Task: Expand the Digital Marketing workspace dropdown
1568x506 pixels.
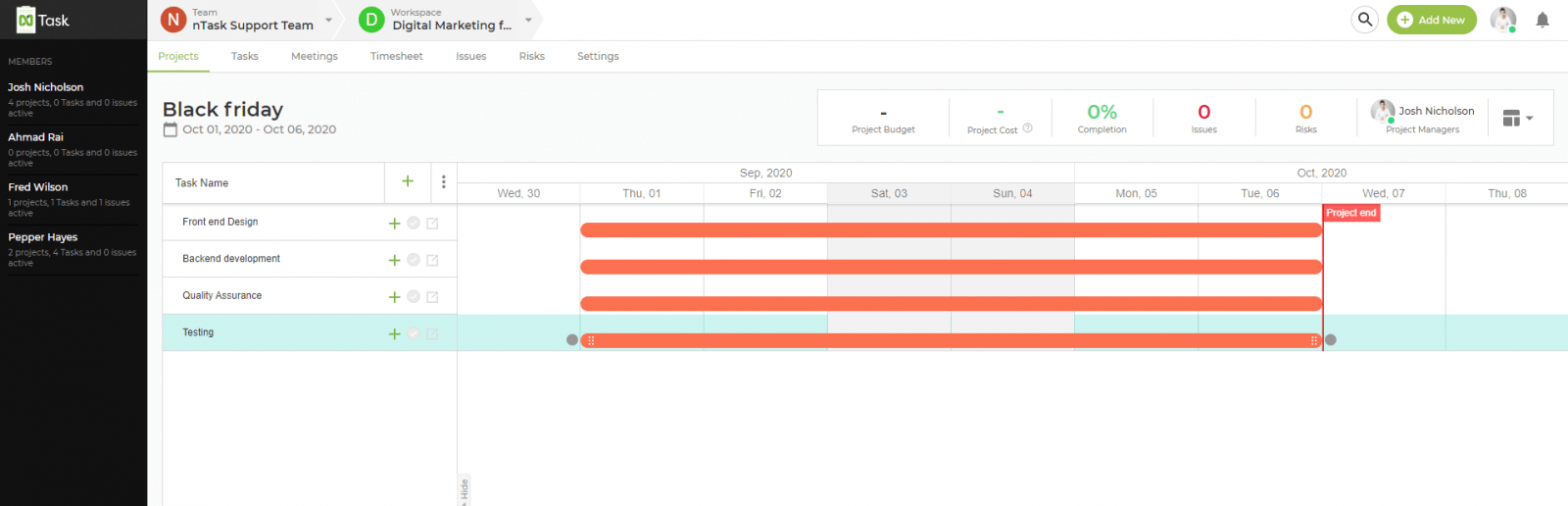Action: coord(528,20)
